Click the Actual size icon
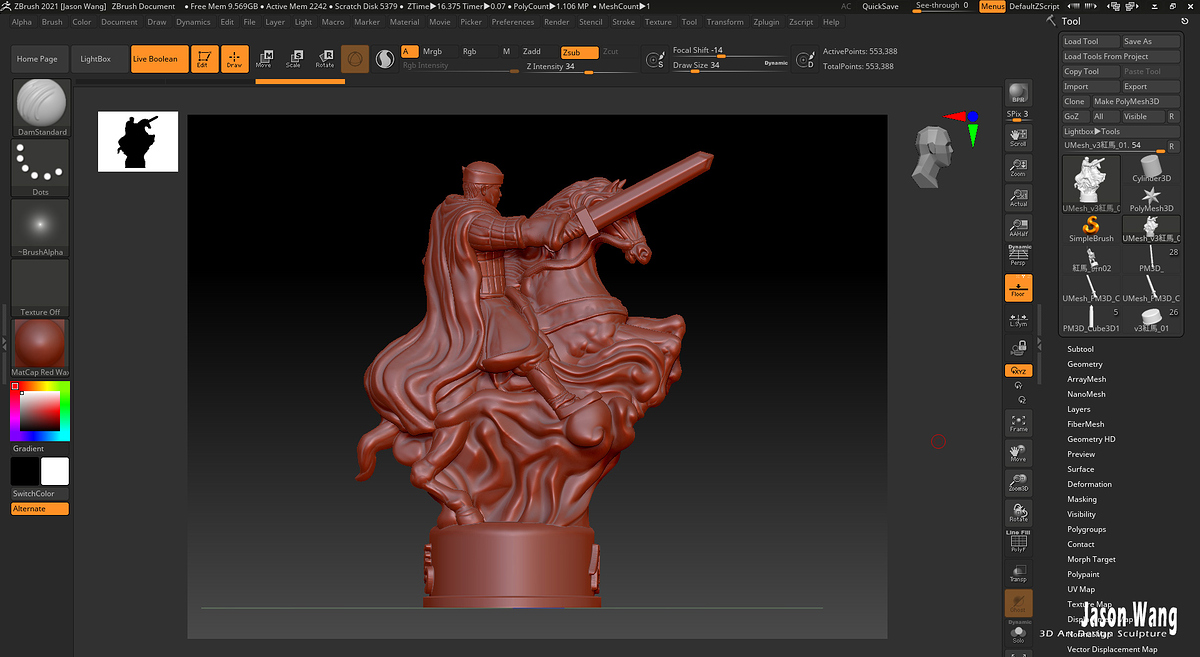The width and height of the screenshot is (1200, 657). [1018, 197]
